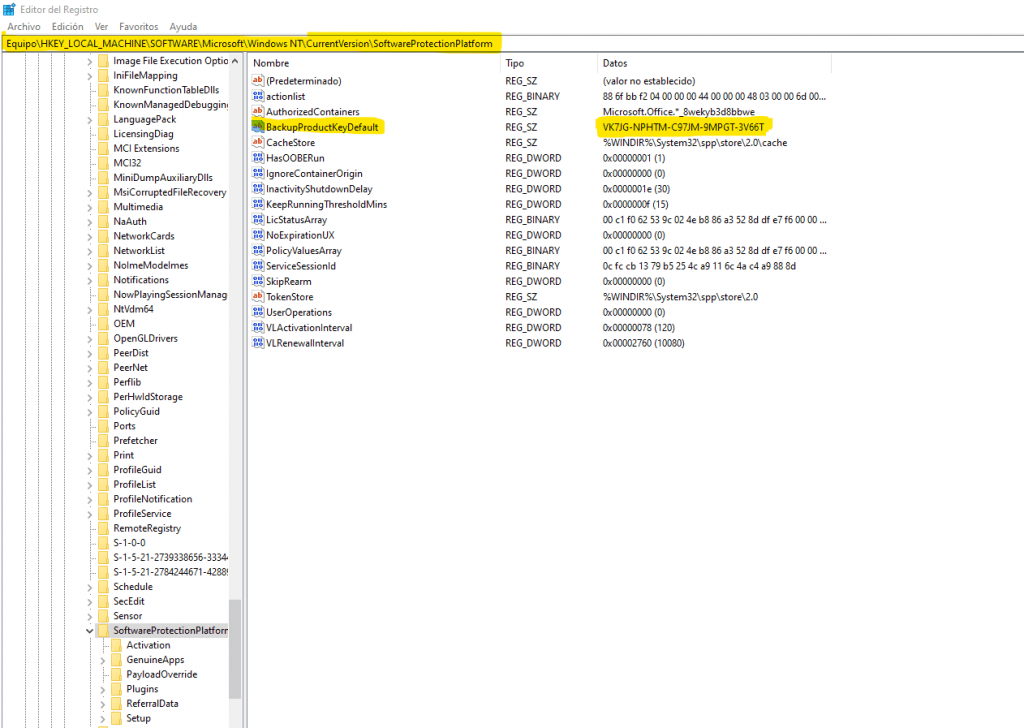Image resolution: width=1024 pixels, height=728 pixels.
Task: Select the LicensingDiag key
Action: (x=143, y=134)
